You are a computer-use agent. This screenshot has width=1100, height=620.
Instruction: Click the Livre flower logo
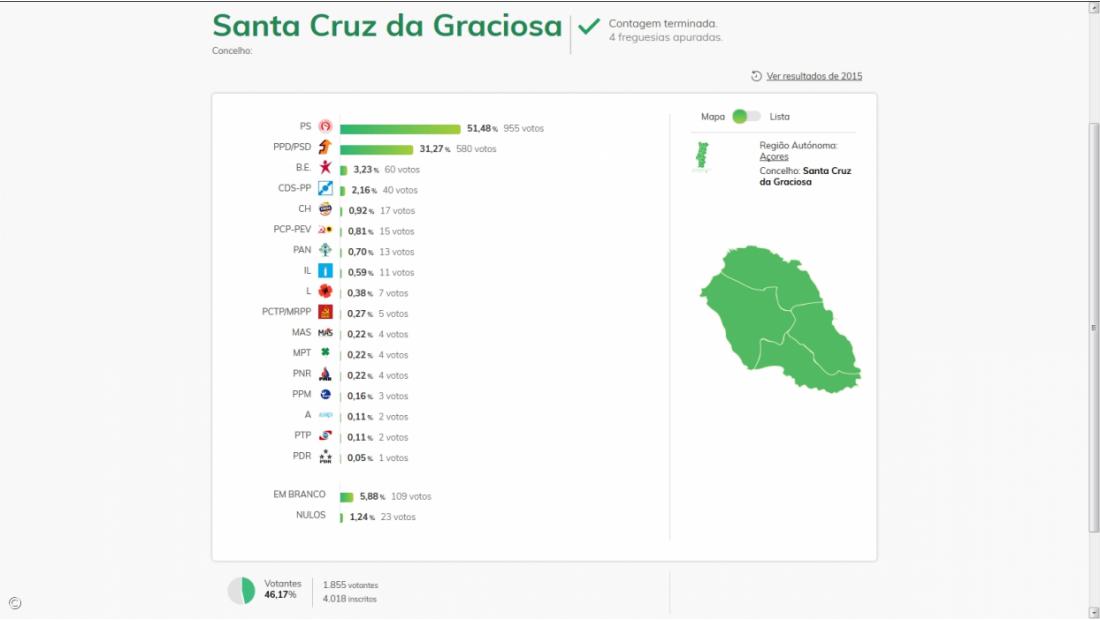point(325,292)
